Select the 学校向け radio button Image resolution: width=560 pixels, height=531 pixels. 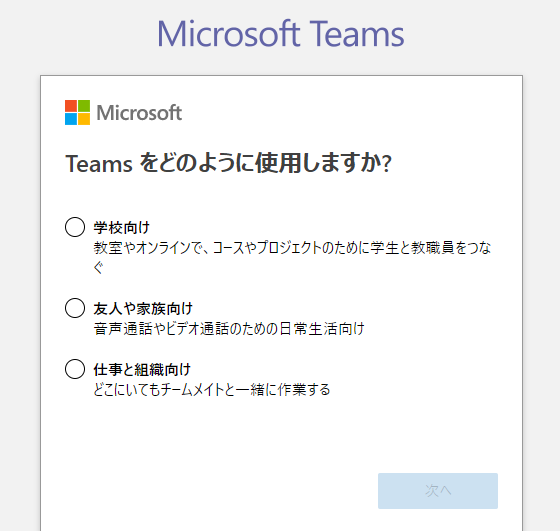pyautogui.click(x=75, y=227)
